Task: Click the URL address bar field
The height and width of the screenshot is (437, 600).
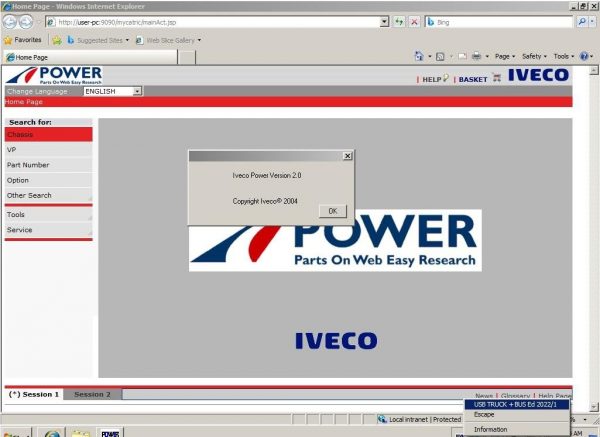Action: click(214, 22)
